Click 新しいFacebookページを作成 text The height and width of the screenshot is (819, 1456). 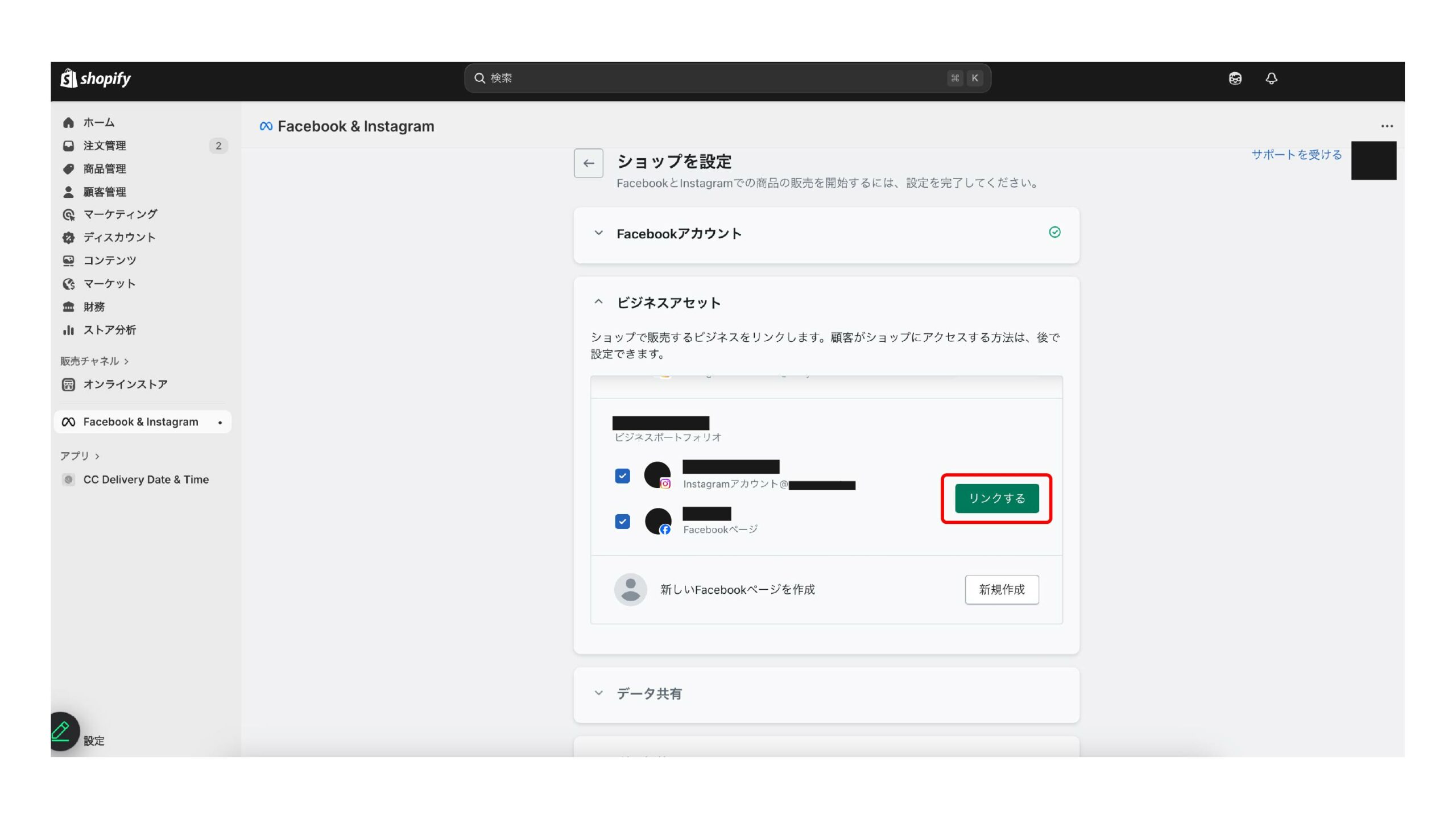click(738, 589)
